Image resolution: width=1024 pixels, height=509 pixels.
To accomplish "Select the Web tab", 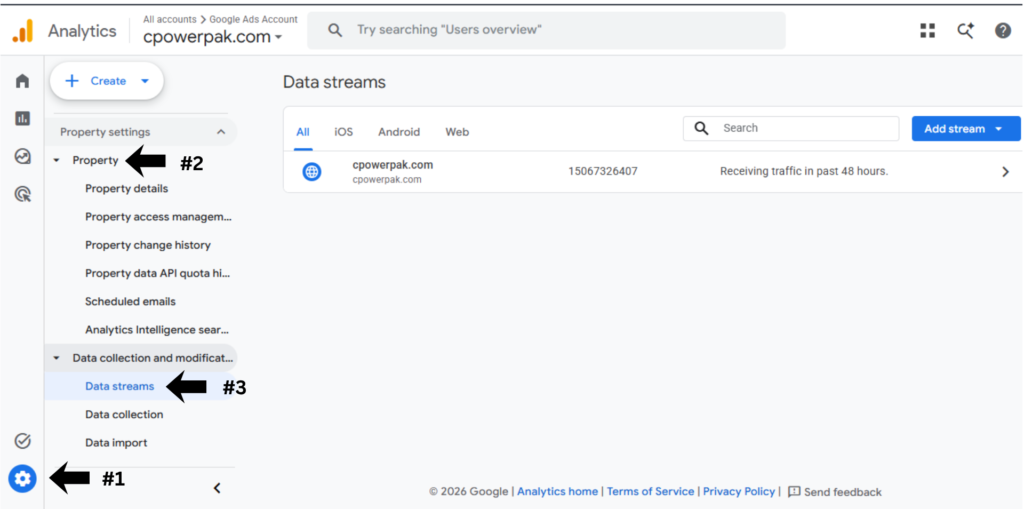I will (x=457, y=132).
